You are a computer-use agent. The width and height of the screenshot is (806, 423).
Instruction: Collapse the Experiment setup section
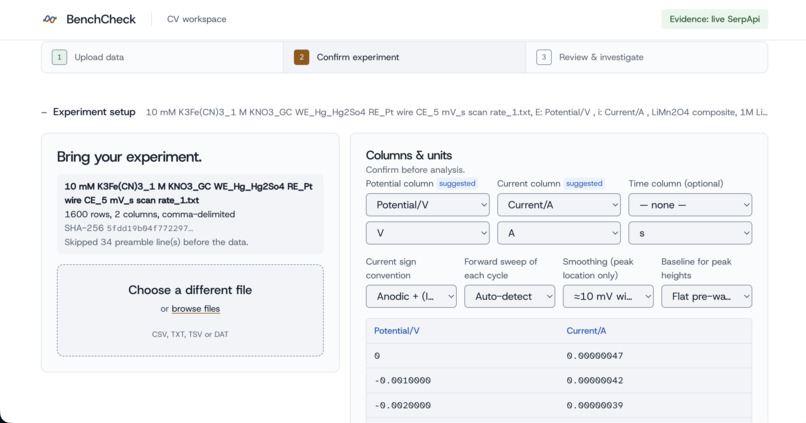click(x=88, y=112)
